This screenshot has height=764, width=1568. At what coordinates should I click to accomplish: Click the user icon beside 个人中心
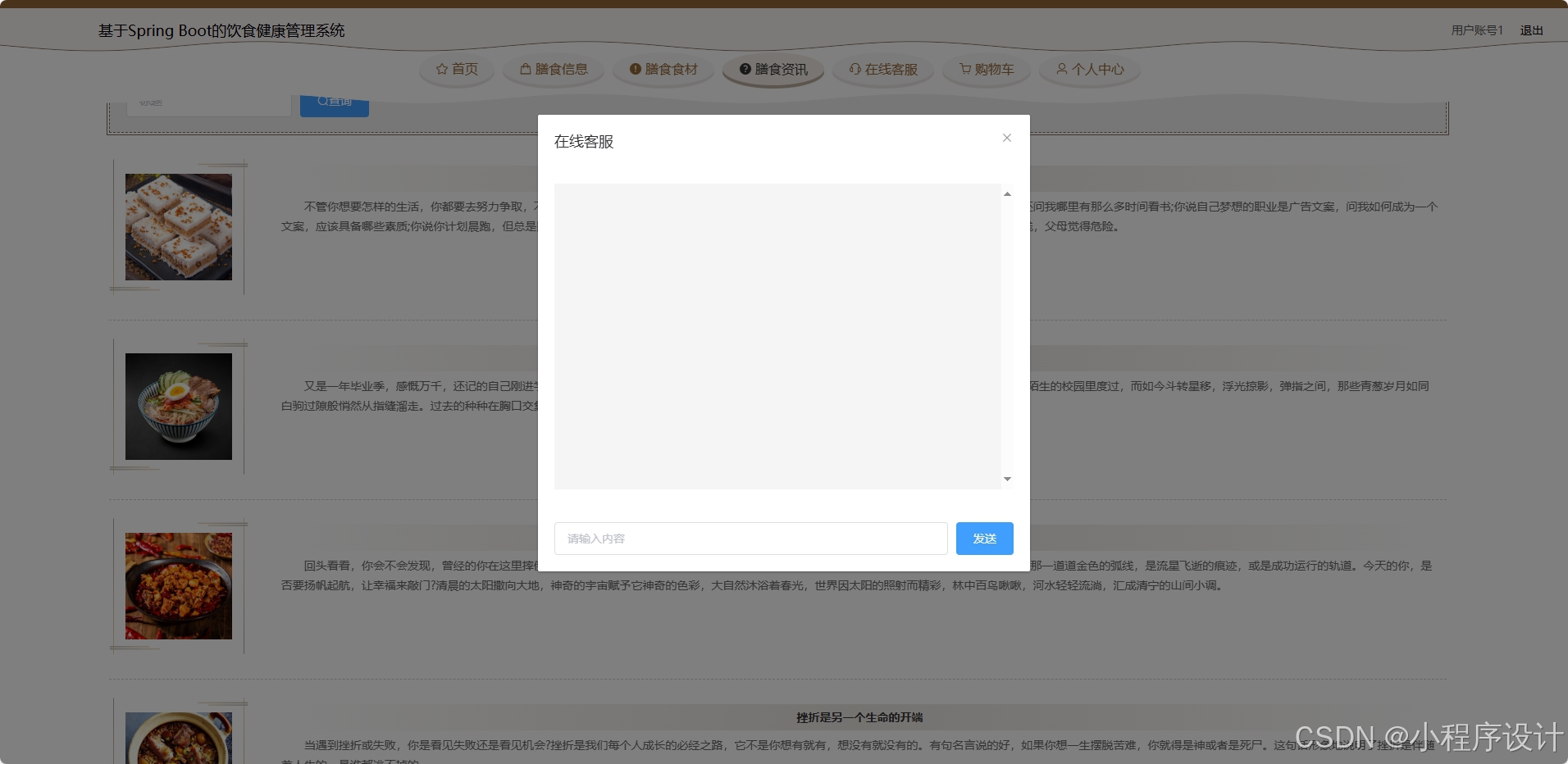pyautogui.click(x=1062, y=70)
